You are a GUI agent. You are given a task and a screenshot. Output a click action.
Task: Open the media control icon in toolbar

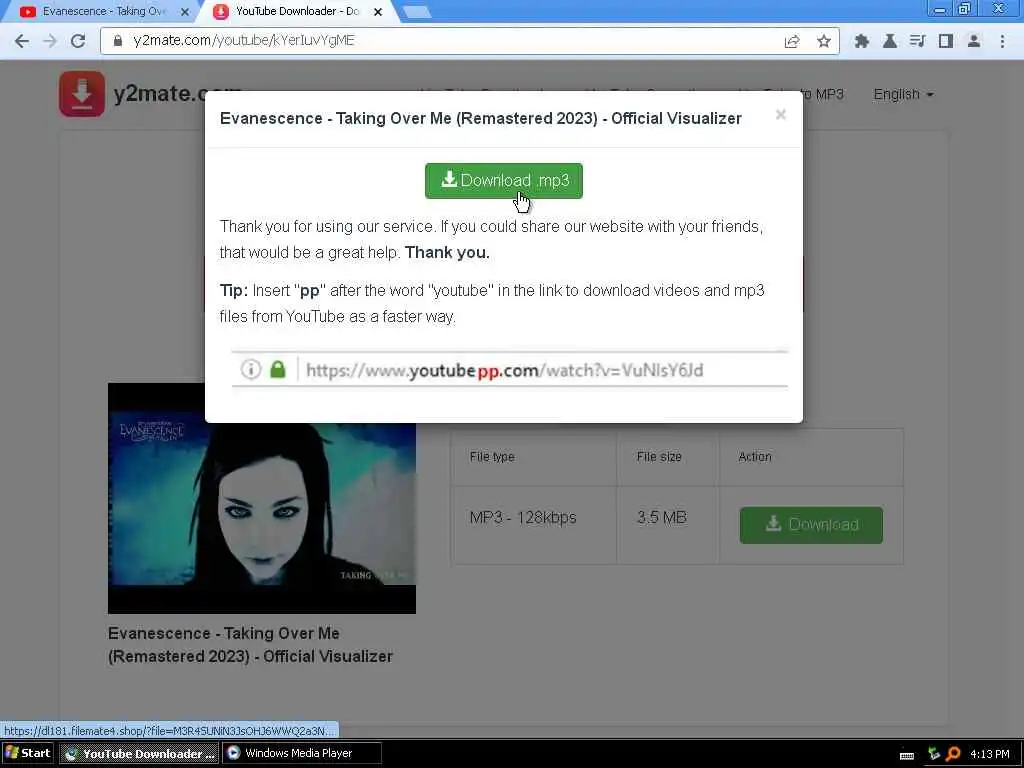pyautogui.click(x=918, y=41)
